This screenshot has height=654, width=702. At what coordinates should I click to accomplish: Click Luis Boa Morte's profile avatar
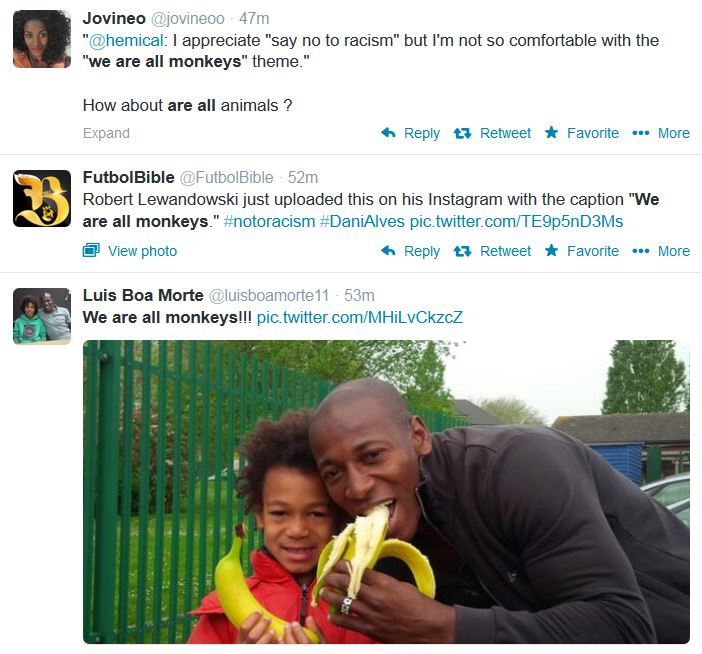pos(42,316)
